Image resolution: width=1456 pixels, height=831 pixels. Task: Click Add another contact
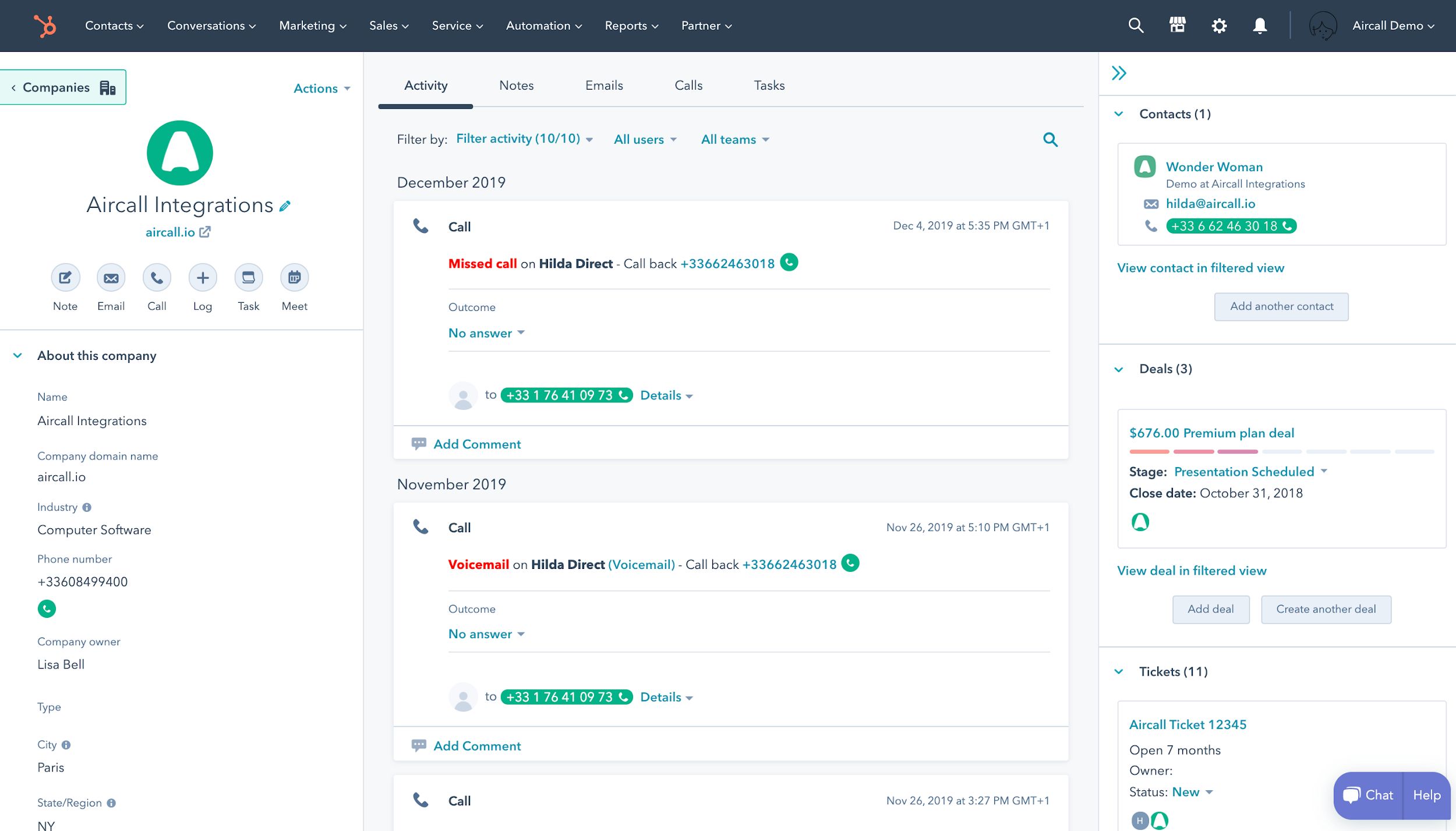pyautogui.click(x=1281, y=306)
